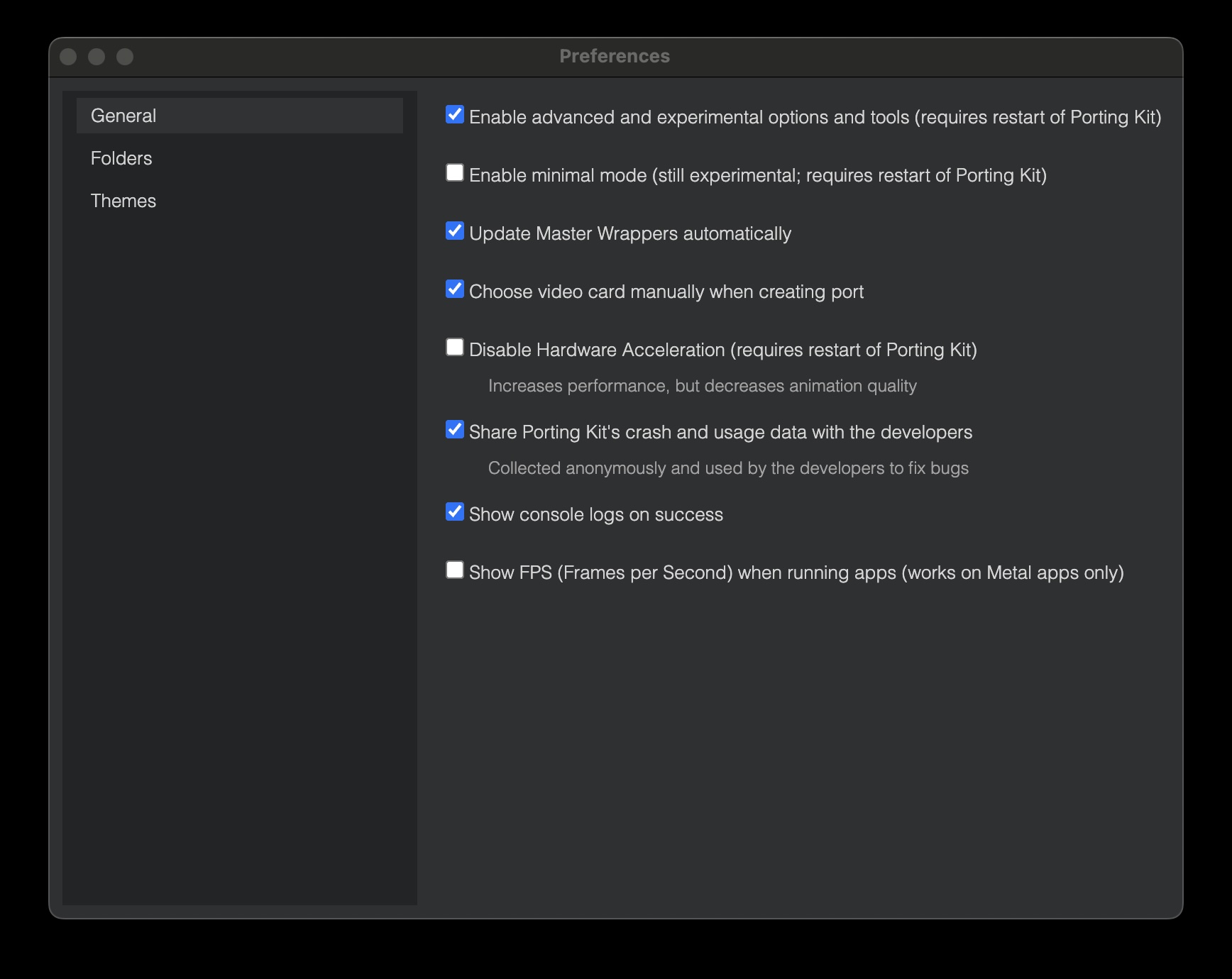Enable the Show FPS checkbox
This screenshot has height=979, width=1232.
click(x=455, y=570)
